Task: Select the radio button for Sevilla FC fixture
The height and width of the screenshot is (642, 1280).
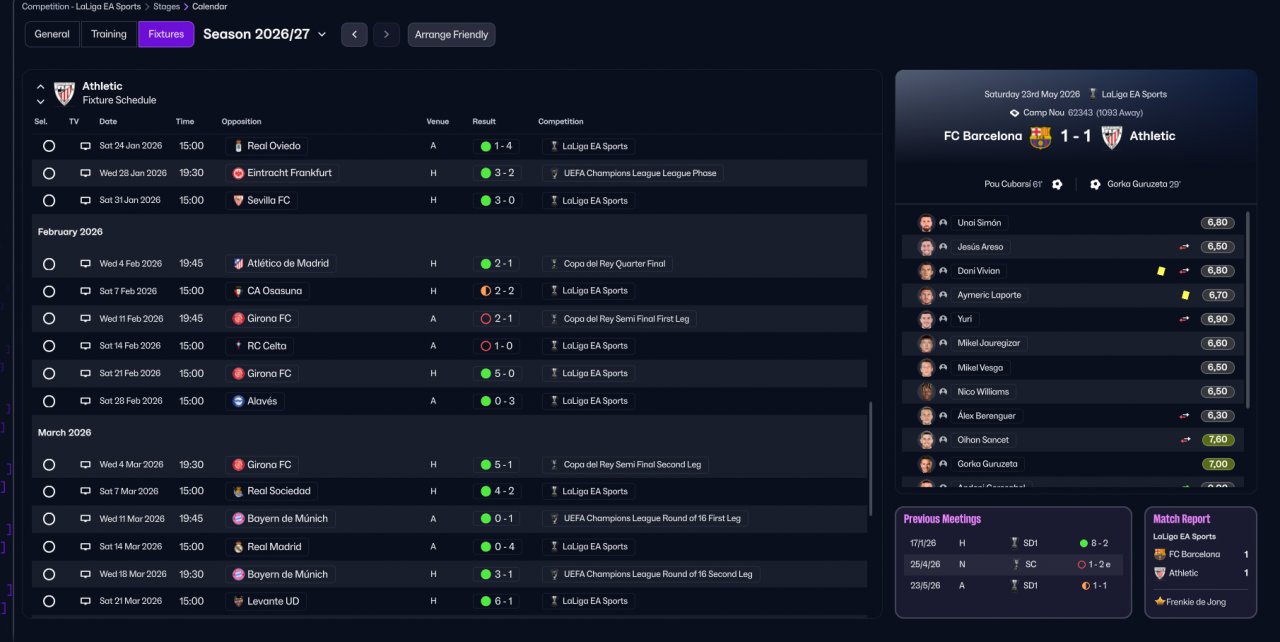Action: (x=49, y=200)
